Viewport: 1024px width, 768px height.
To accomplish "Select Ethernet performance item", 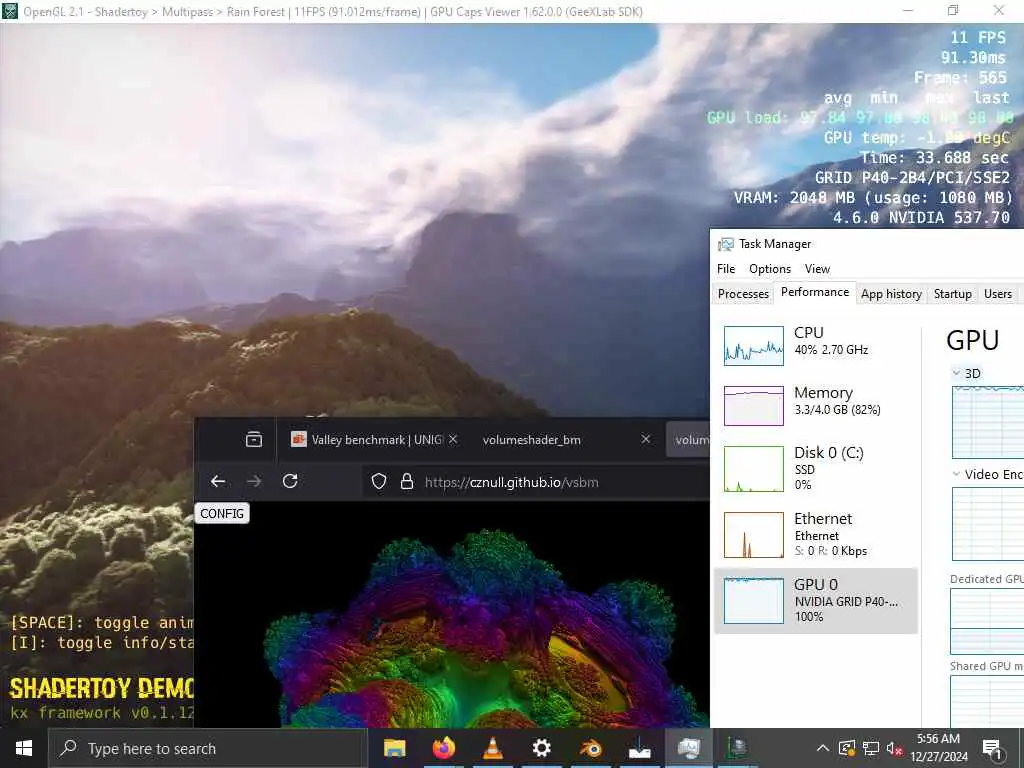I will tap(816, 534).
